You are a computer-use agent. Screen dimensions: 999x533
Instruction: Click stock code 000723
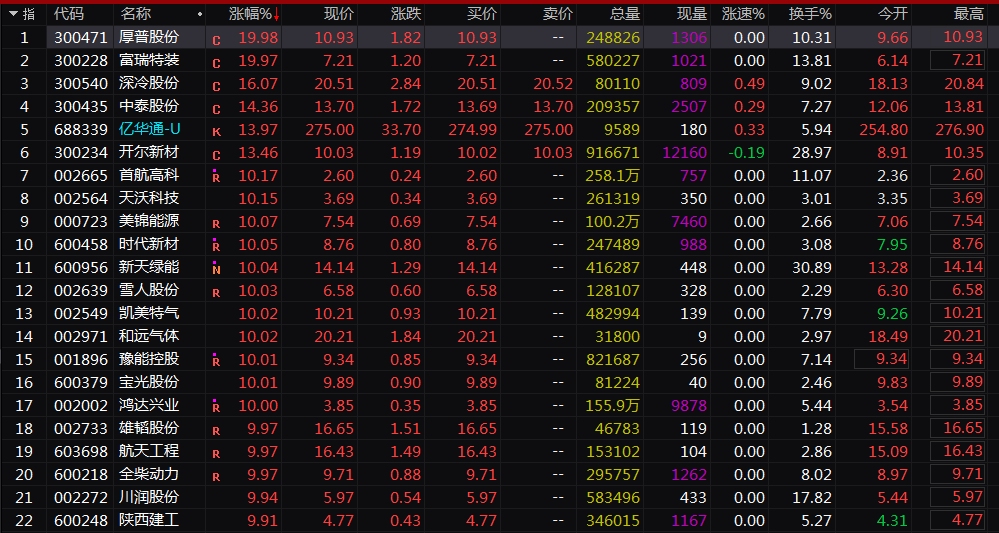[x=81, y=221]
